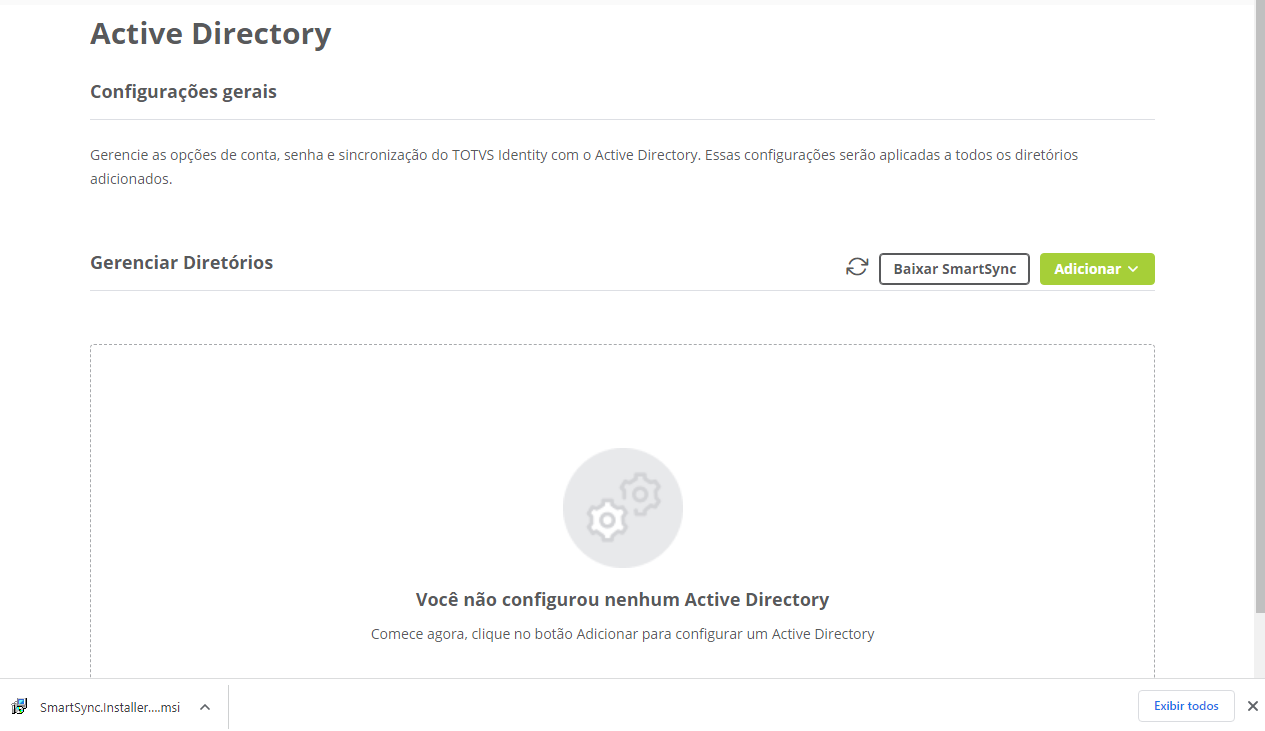The width and height of the screenshot is (1265, 731).
Task: Expand the chevron arrow on Adicionar
Action: coord(1133,269)
